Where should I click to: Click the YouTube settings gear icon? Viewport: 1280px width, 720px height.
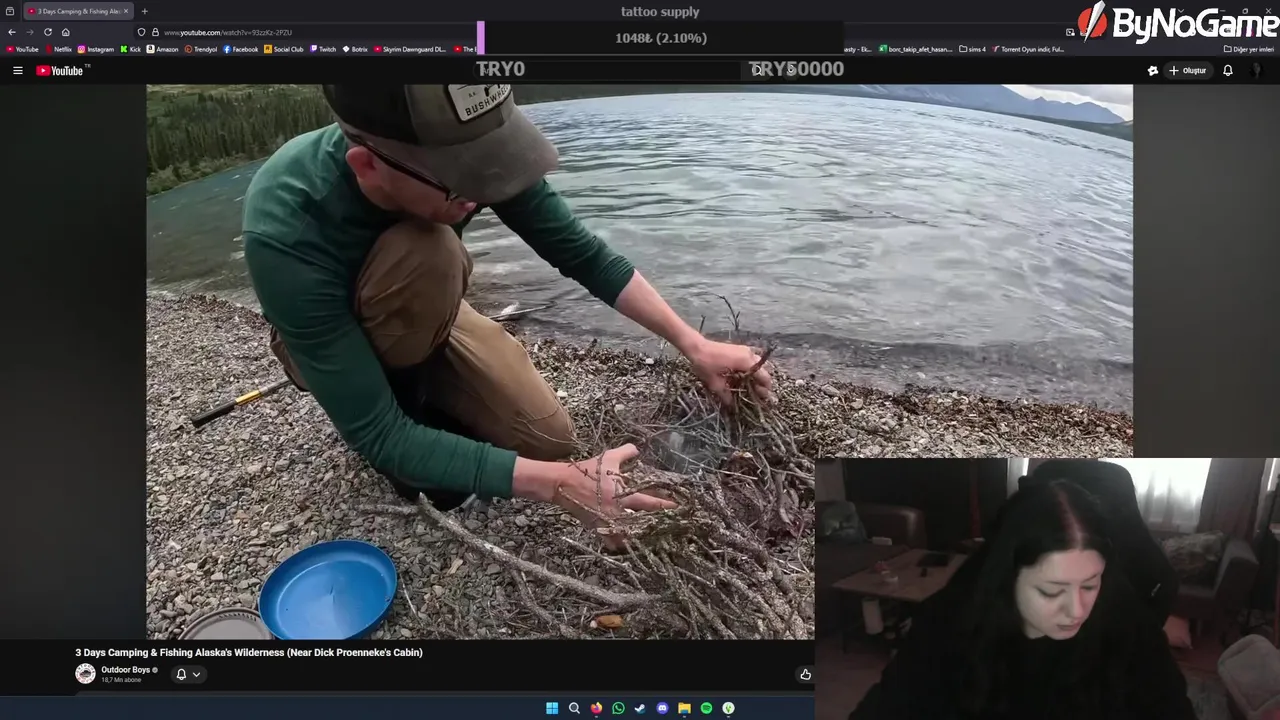coord(1153,71)
